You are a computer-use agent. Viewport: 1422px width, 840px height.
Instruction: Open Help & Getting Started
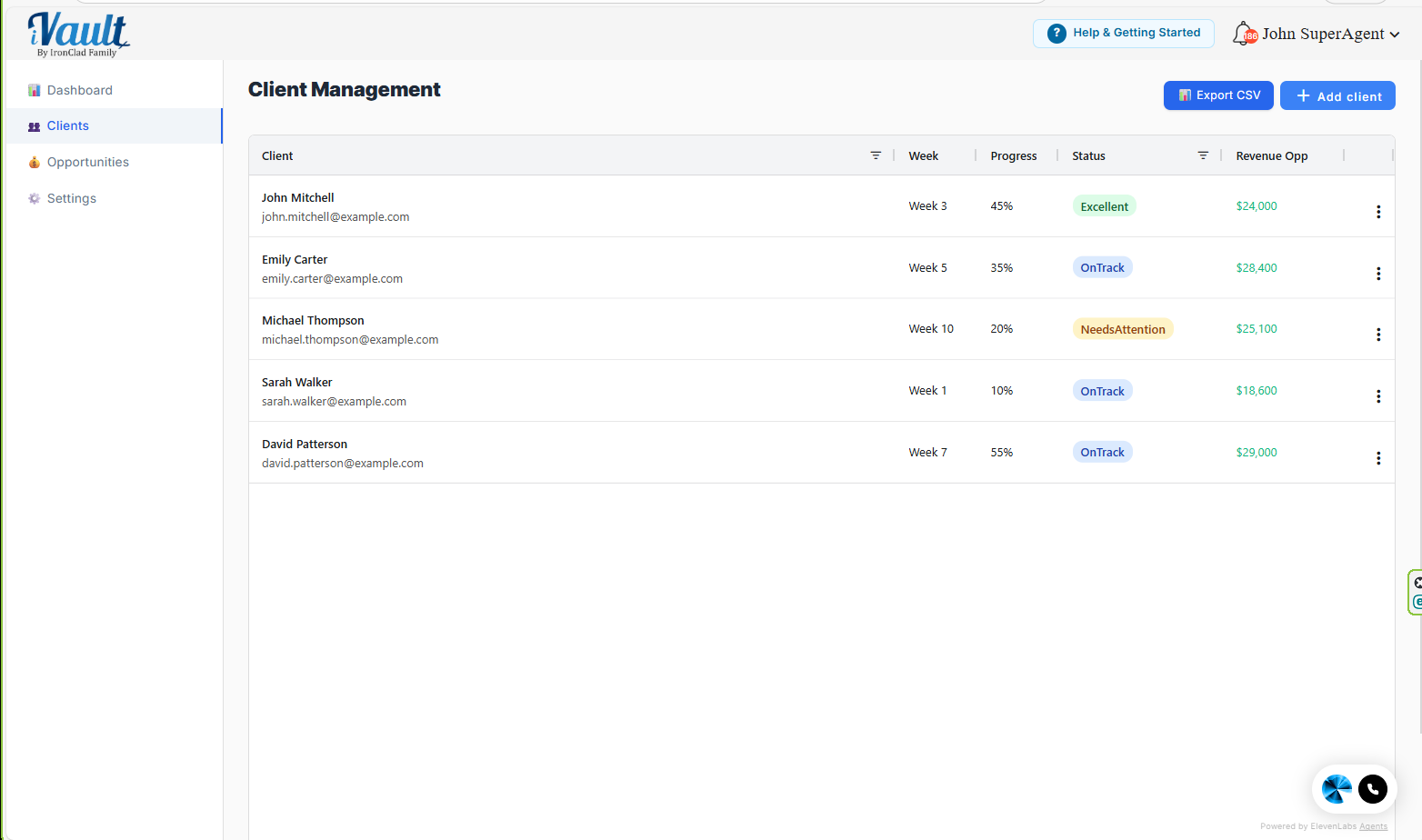tap(1124, 34)
